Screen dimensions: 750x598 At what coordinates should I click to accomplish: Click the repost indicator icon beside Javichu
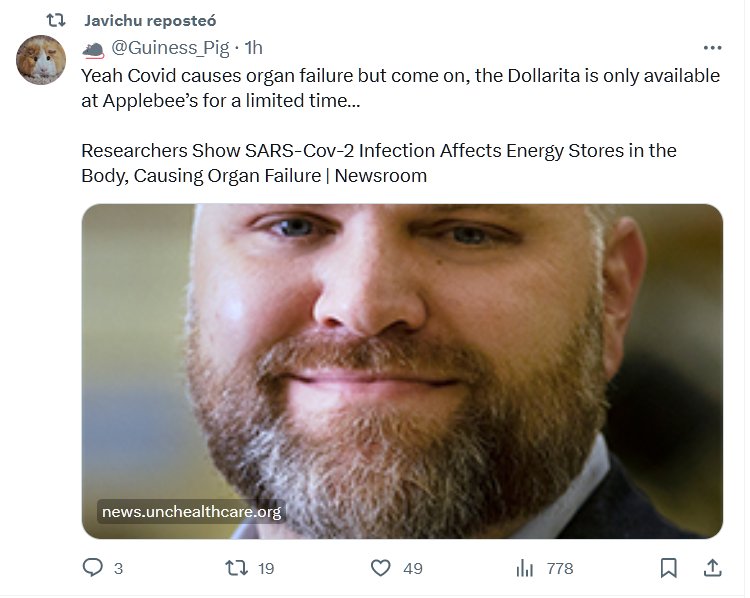tap(57, 19)
